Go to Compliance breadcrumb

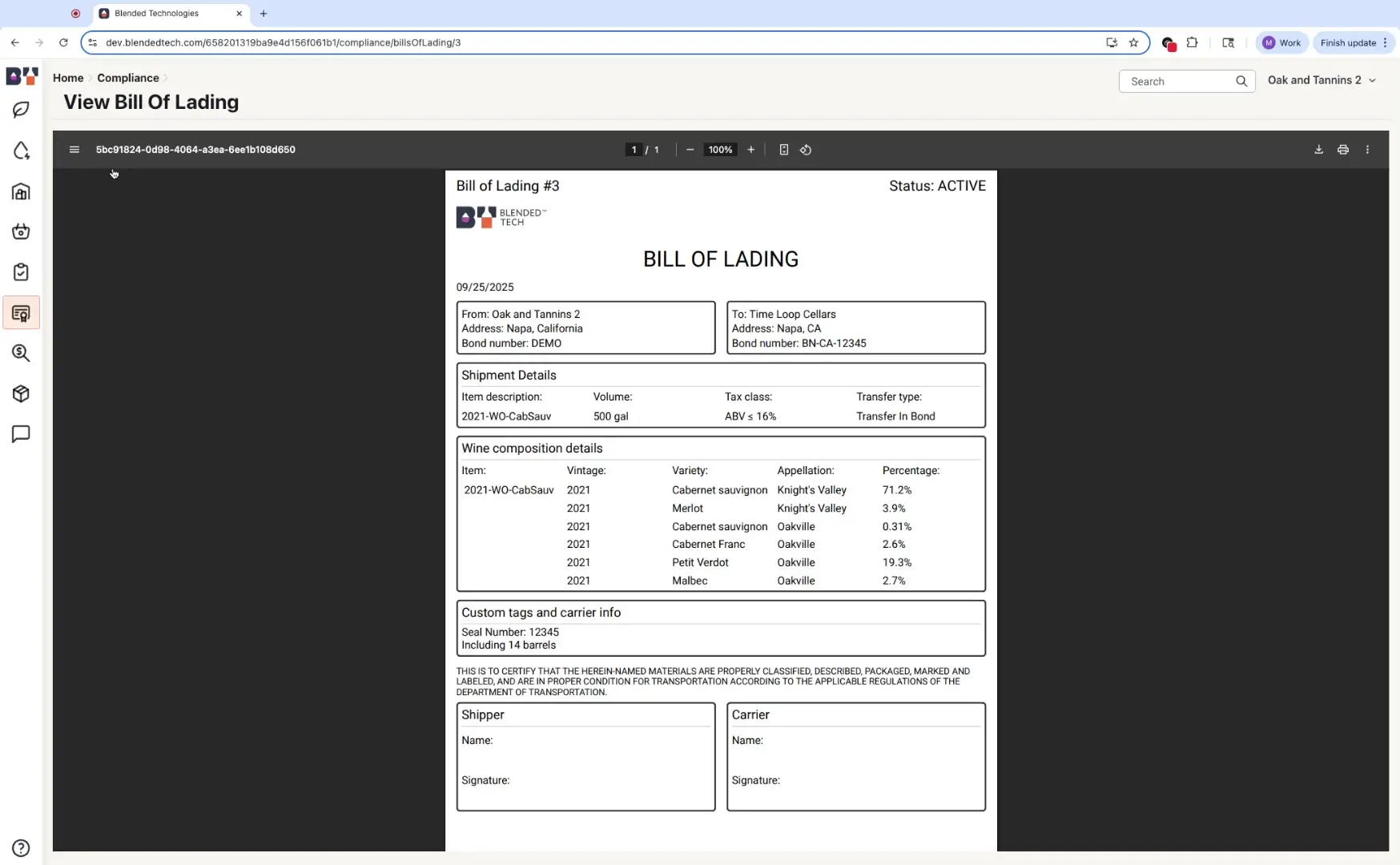pos(128,78)
